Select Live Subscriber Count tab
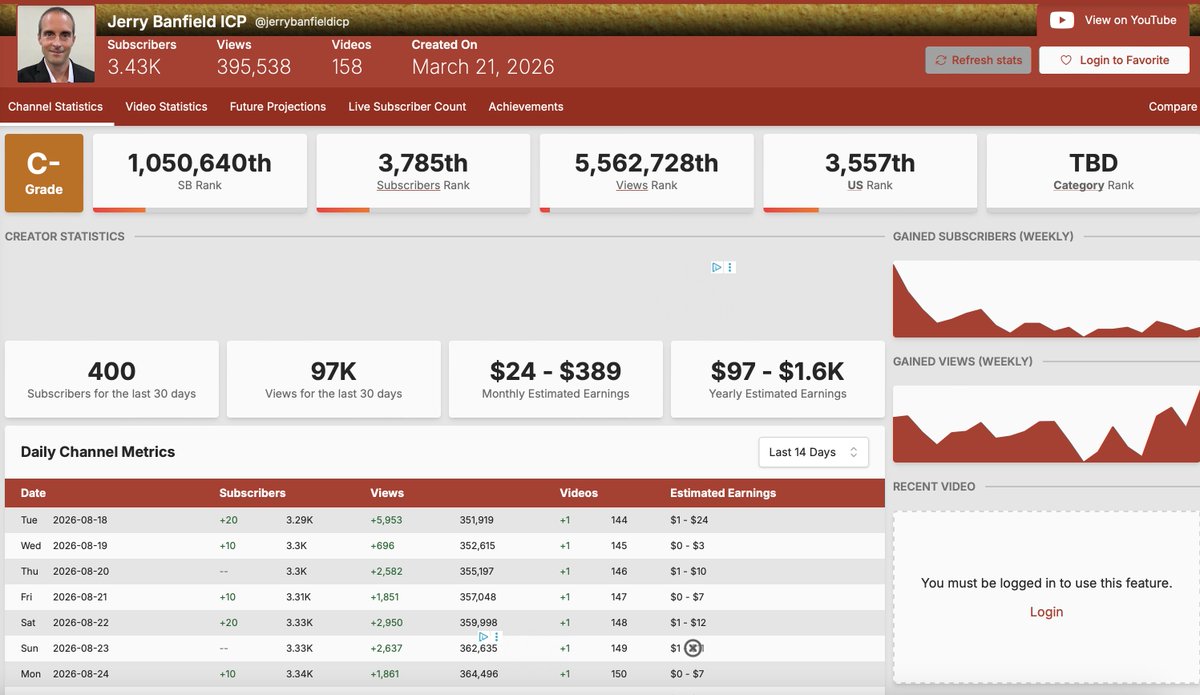1200x695 pixels. coord(407,106)
